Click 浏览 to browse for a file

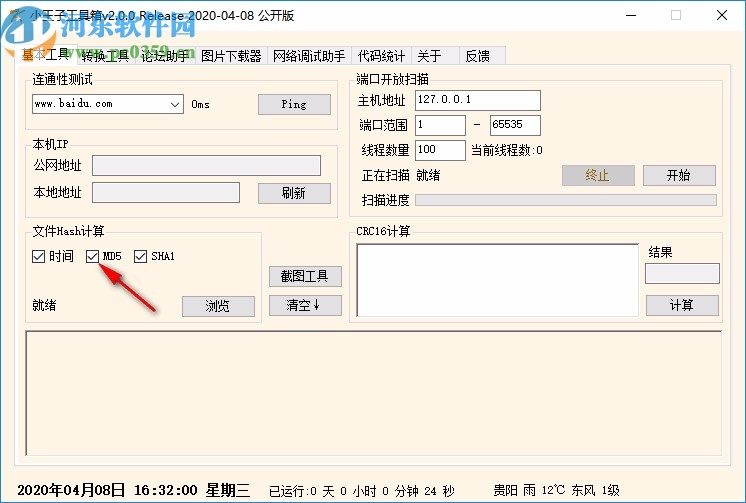[x=218, y=306]
